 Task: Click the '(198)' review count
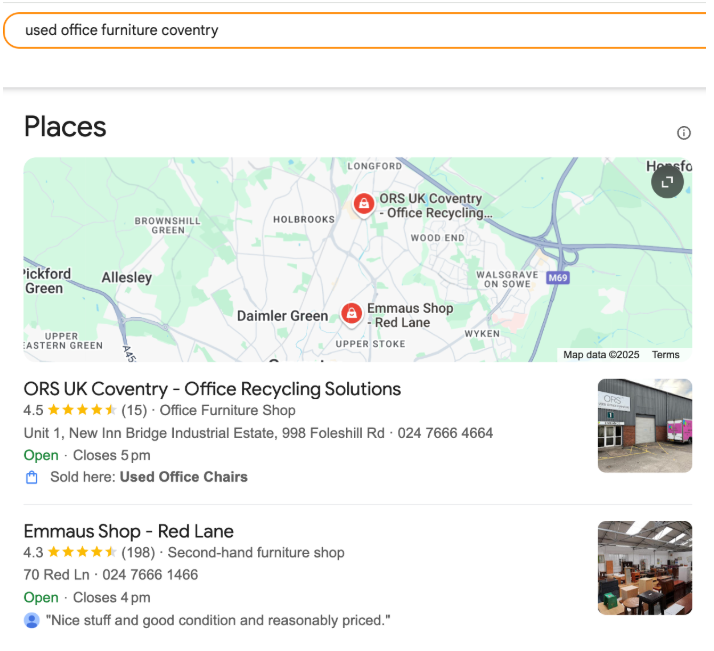[138, 552]
